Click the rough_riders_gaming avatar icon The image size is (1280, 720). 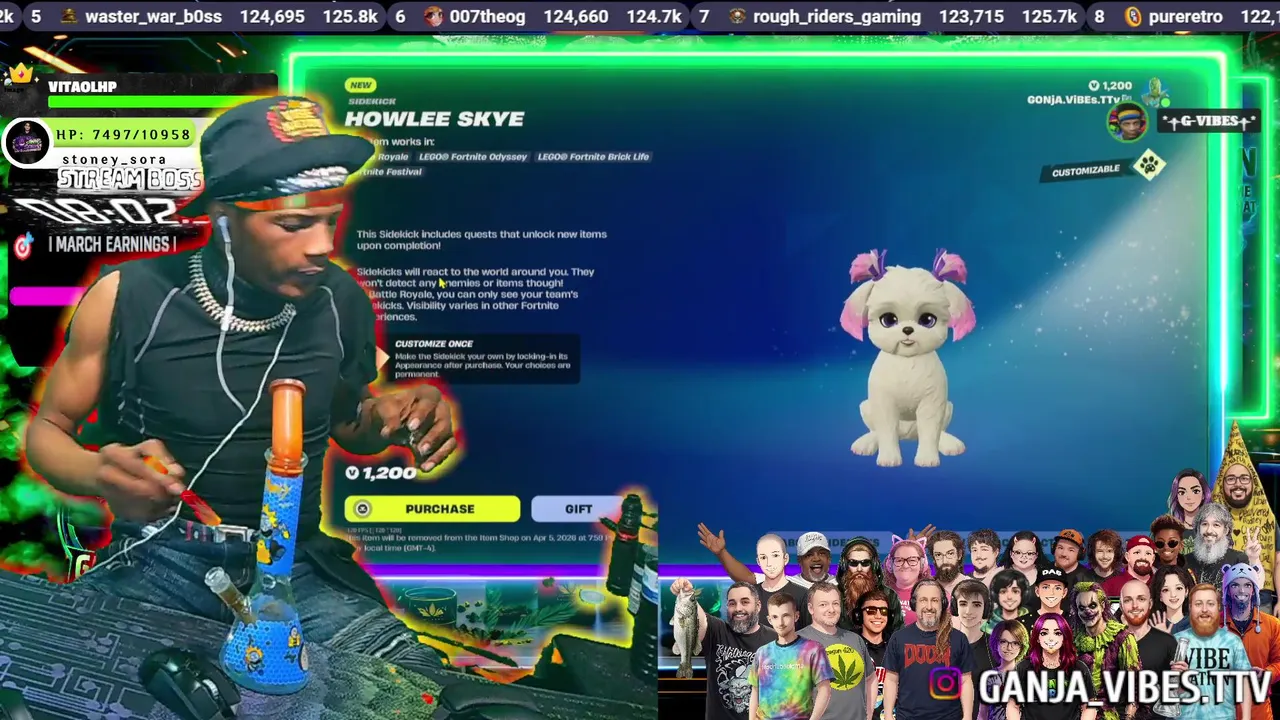(737, 17)
